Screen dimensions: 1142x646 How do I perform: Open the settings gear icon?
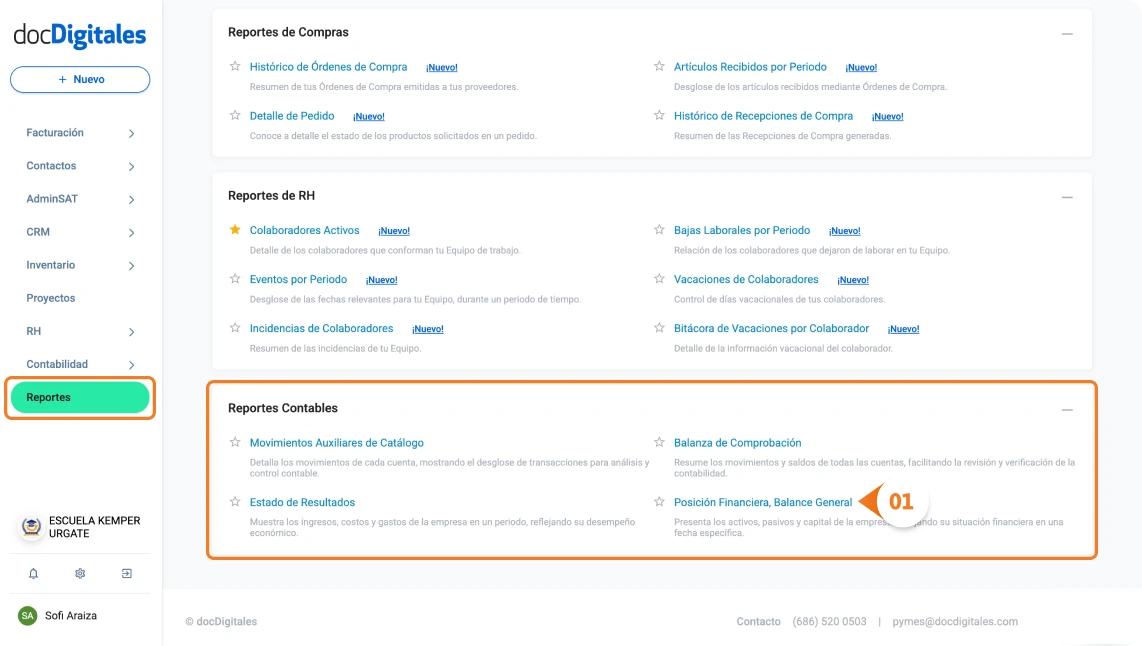80,573
